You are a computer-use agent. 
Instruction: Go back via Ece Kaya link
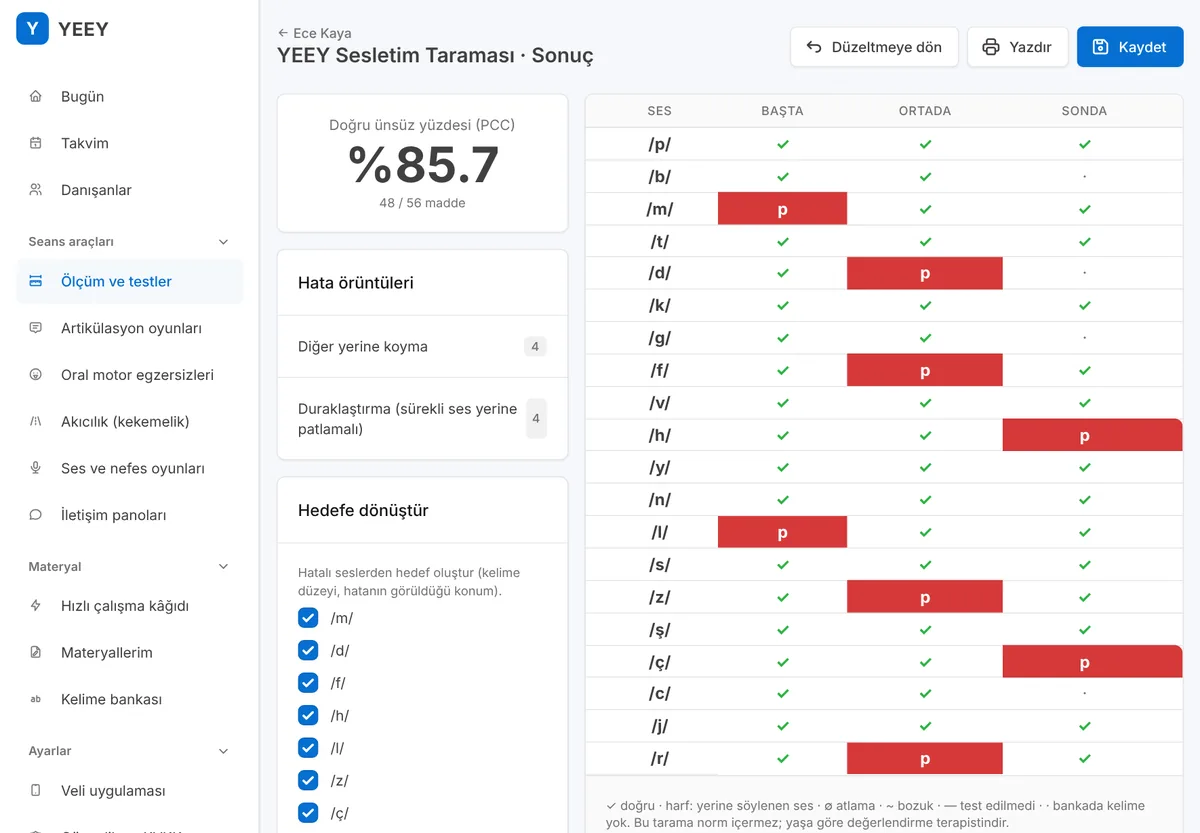pos(315,33)
